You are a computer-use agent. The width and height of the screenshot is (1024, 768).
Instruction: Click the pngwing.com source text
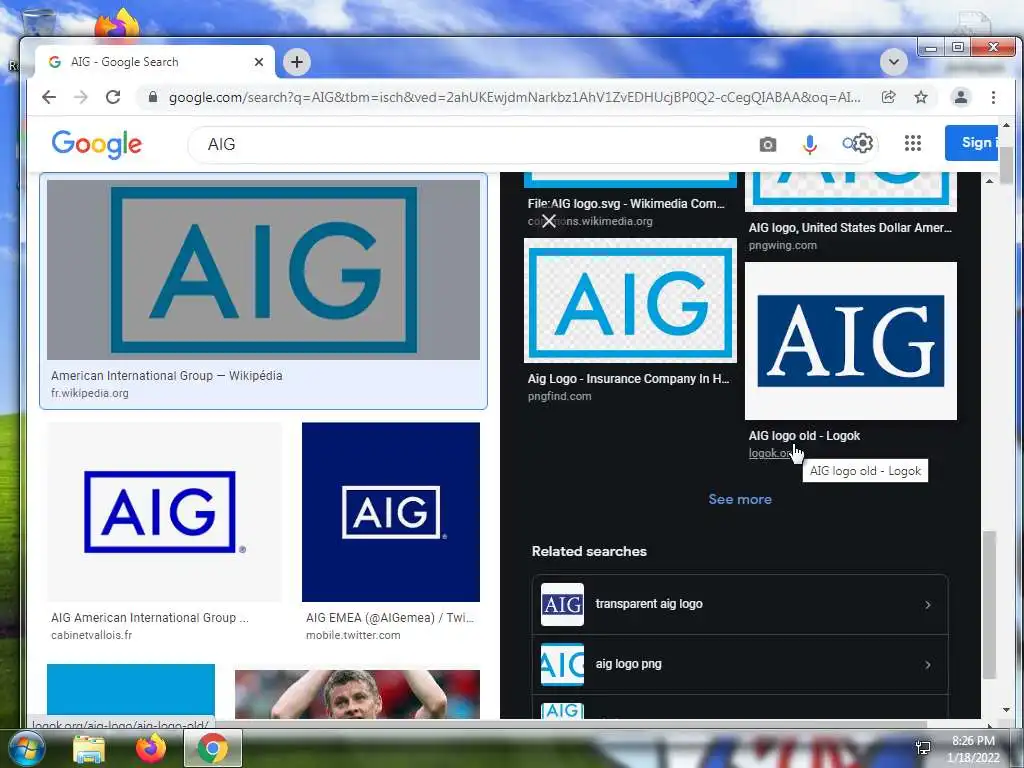pyautogui.click(x=782, y=246)
